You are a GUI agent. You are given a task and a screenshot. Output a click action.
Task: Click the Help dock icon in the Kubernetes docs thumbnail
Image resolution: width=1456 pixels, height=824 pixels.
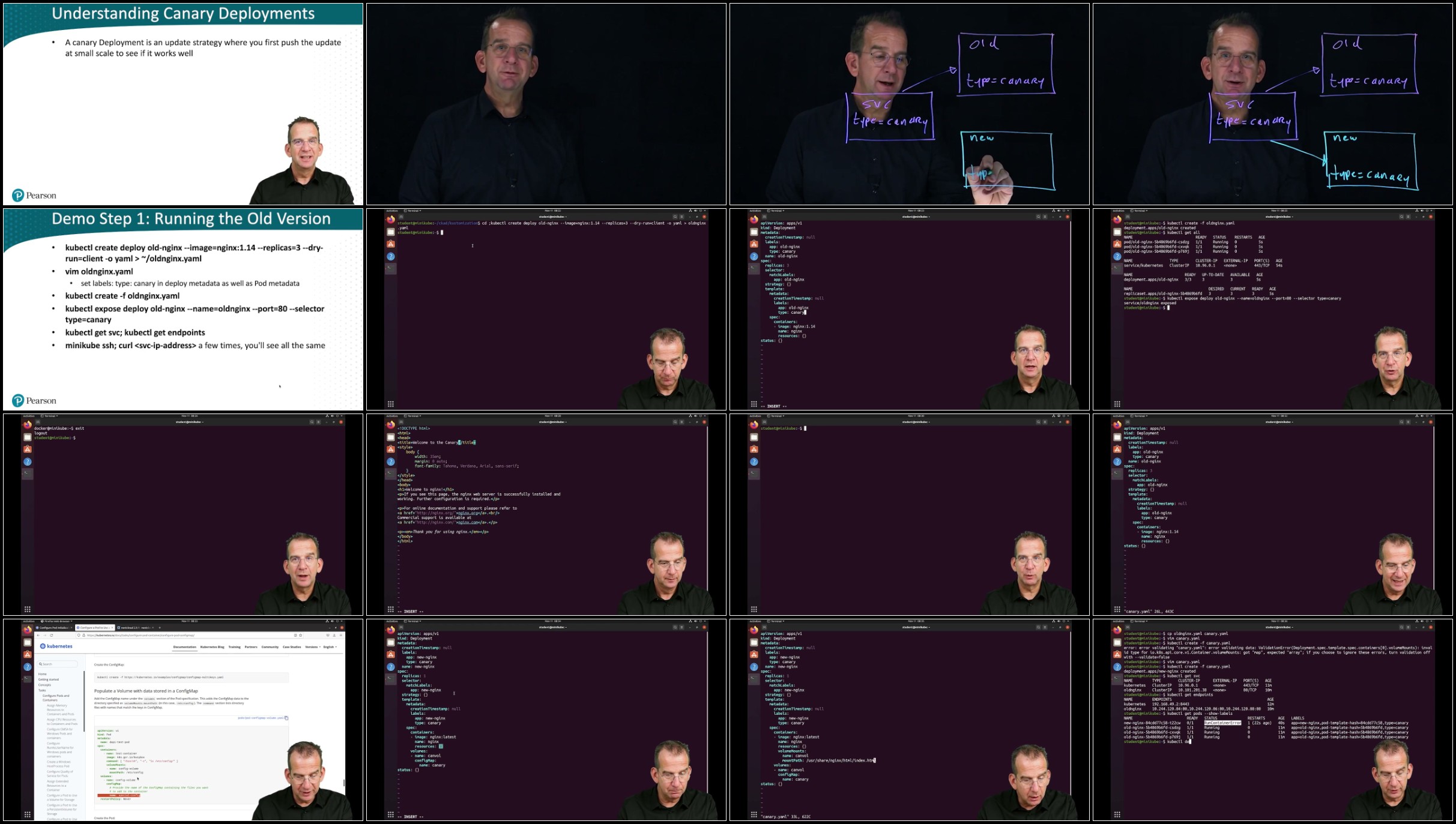[28, 667]
